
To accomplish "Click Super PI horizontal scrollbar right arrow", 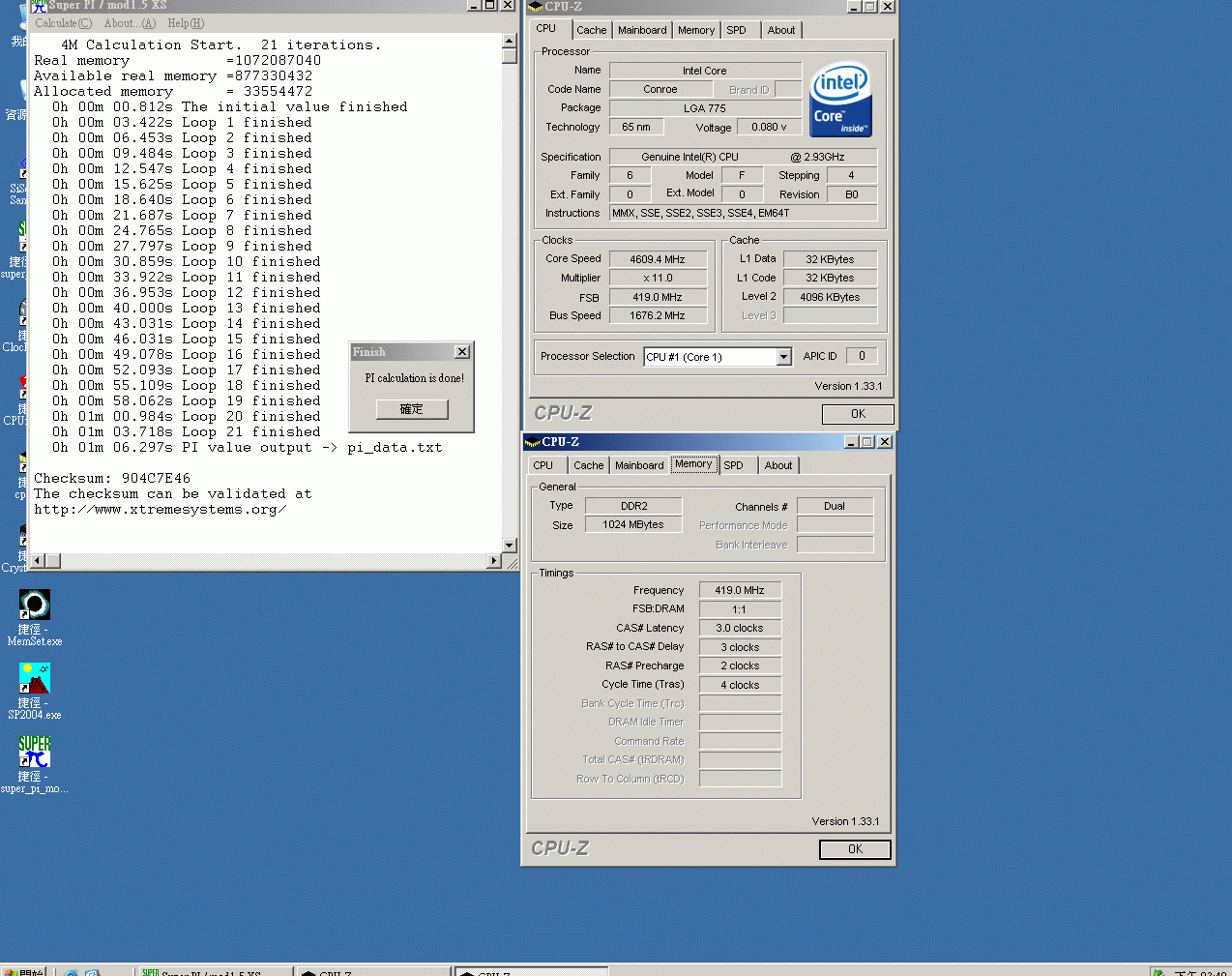I will [494, 561].
